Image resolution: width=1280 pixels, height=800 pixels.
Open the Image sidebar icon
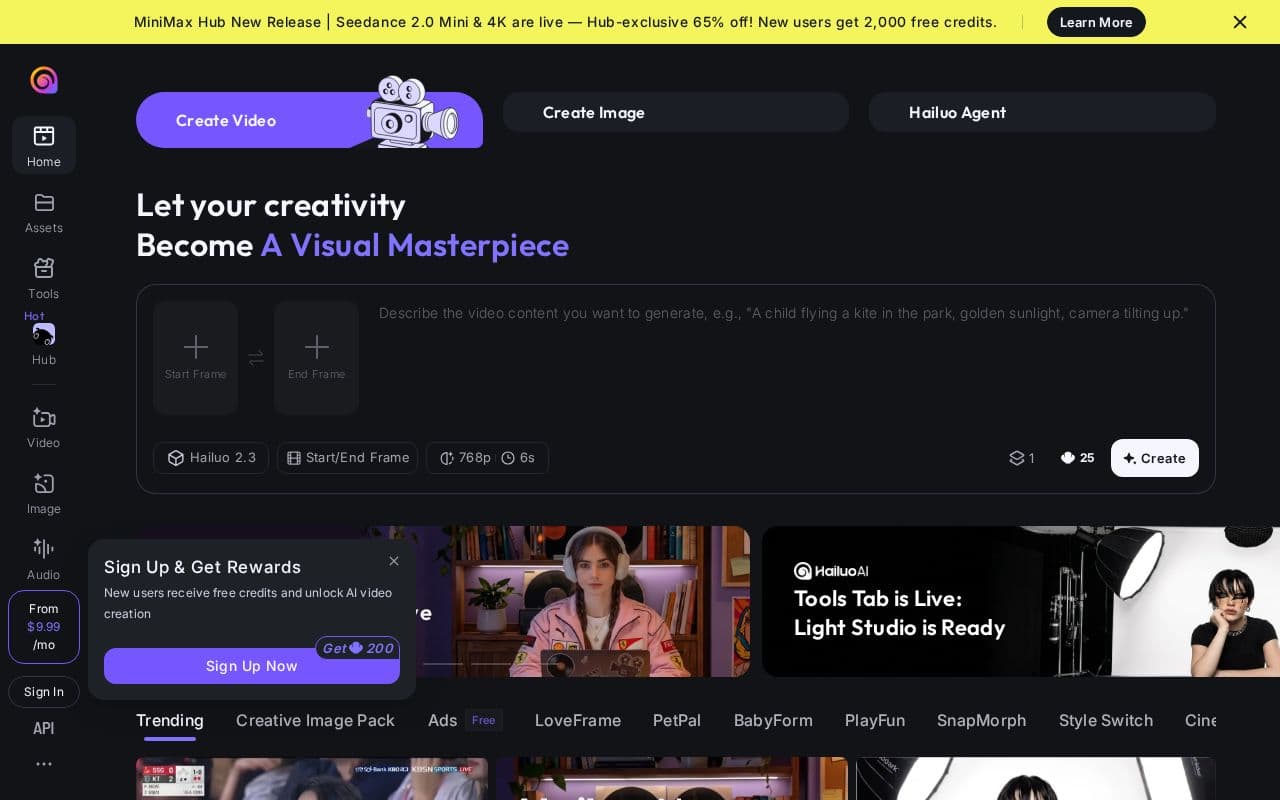43,483
